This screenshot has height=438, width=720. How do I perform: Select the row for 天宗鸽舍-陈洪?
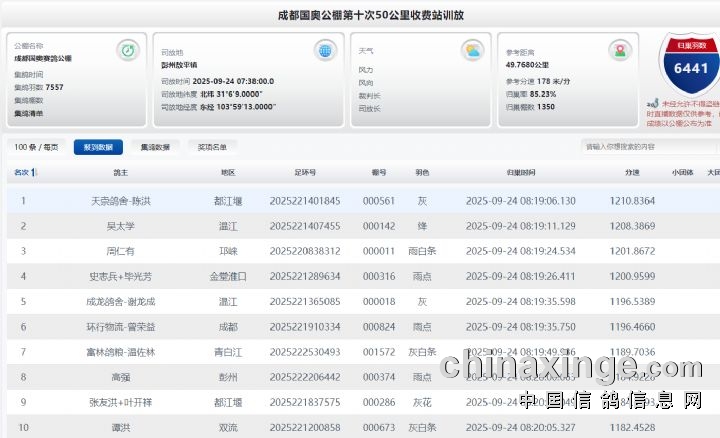360,201
